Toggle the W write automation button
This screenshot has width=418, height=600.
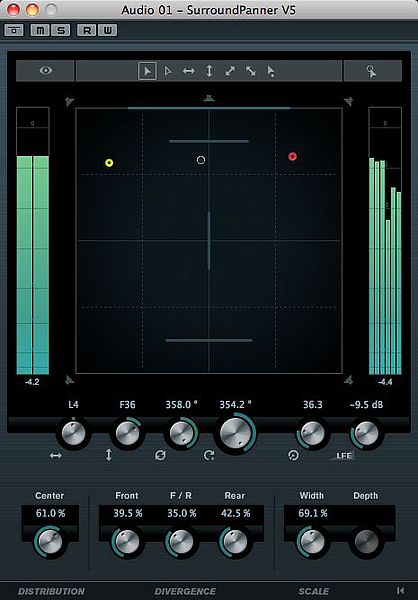108,30
